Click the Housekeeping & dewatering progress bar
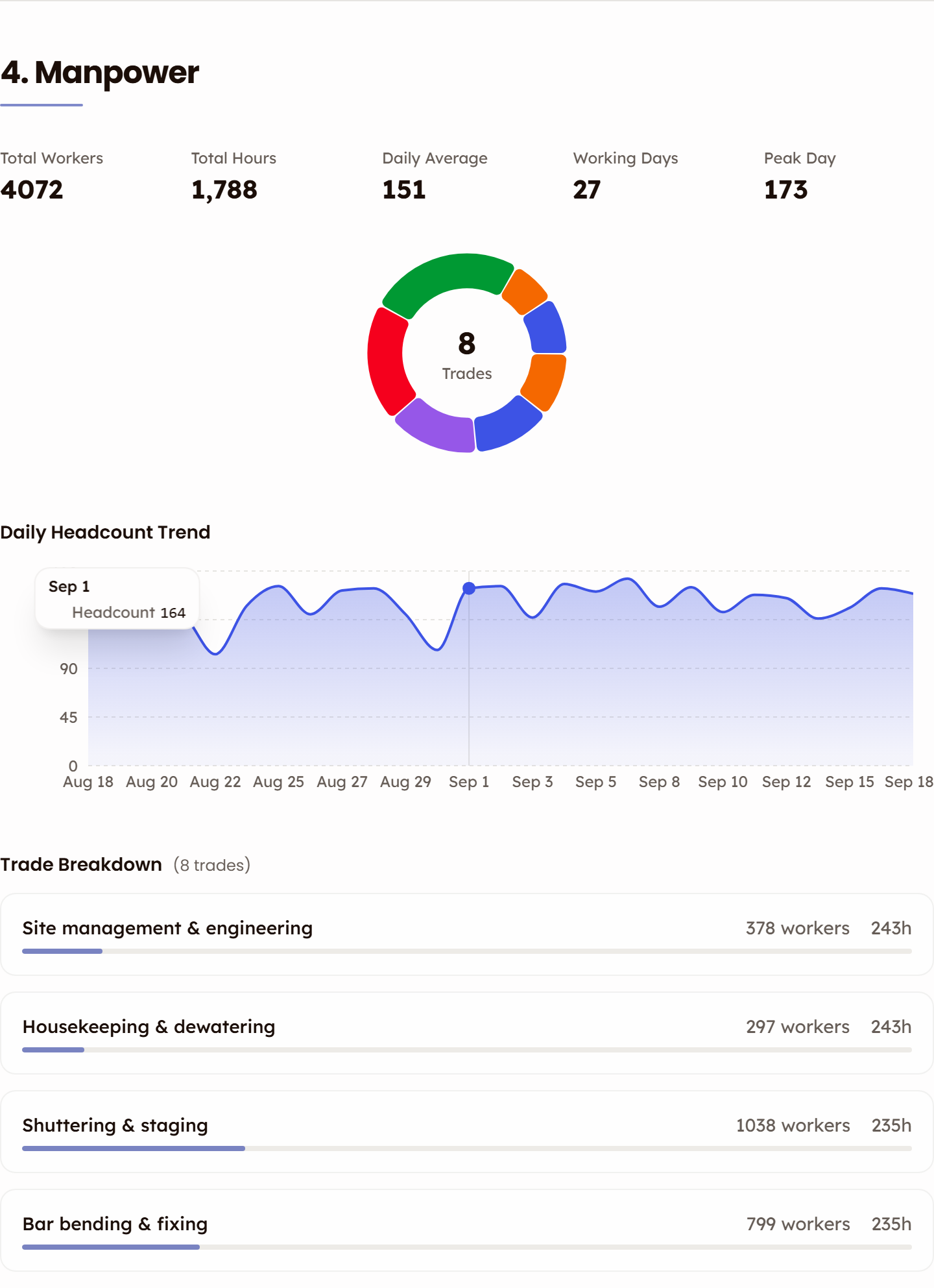The height and width of the screenshot is (1288, 934). pyautogui.click(x=467, y=1050)
